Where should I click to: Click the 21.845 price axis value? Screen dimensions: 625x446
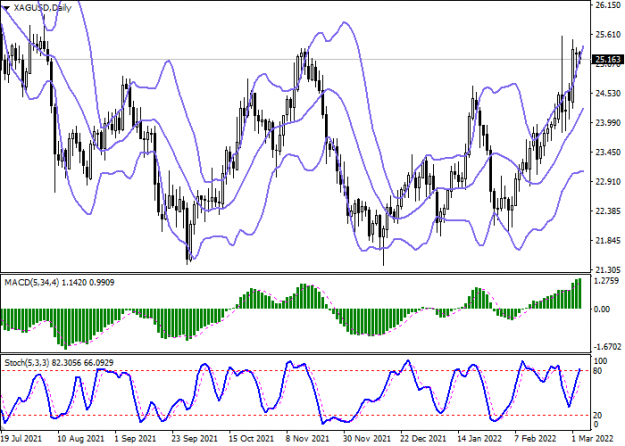pos(607,240)
